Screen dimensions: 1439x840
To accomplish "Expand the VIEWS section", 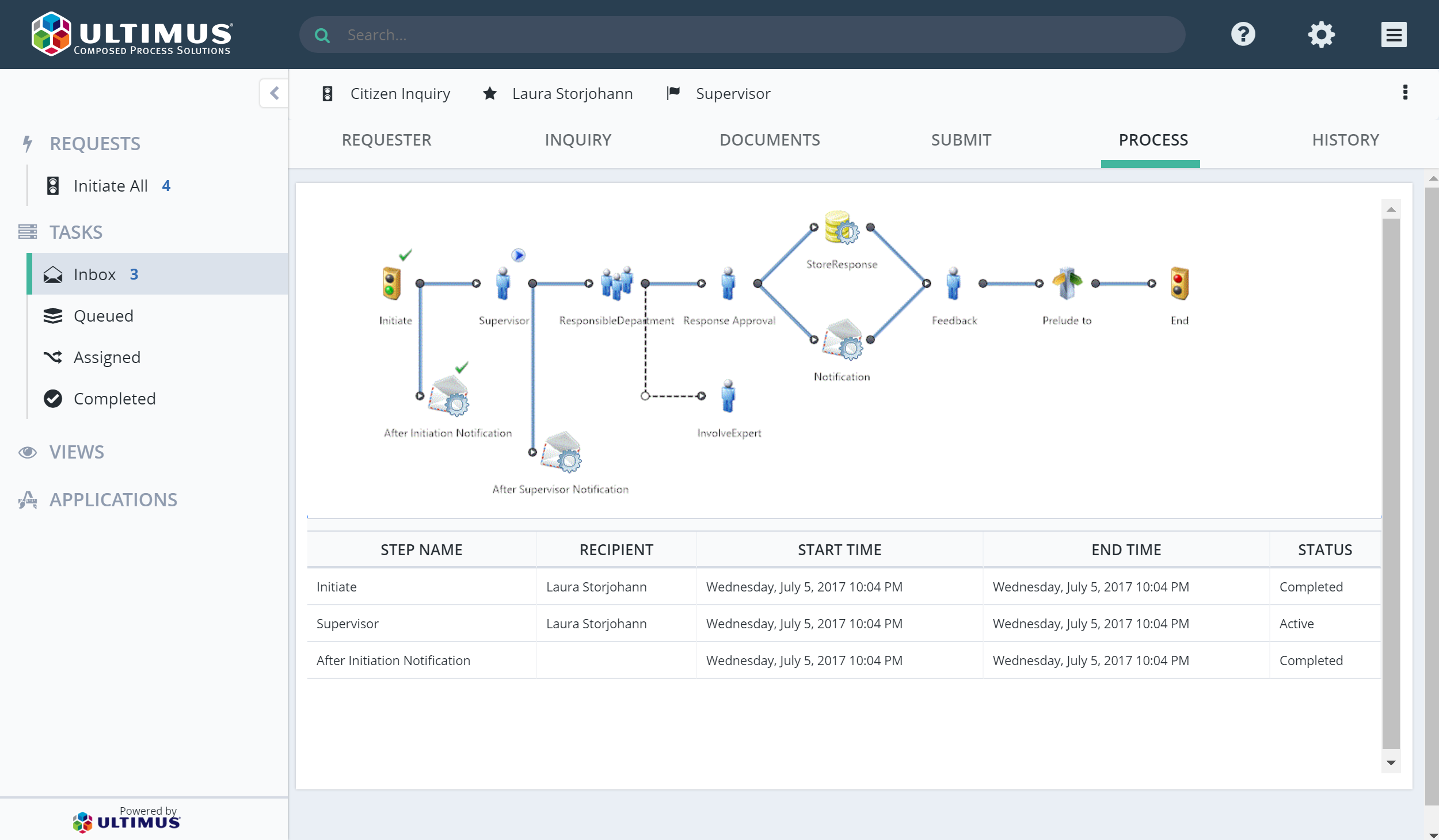I will tap(77, 452).
